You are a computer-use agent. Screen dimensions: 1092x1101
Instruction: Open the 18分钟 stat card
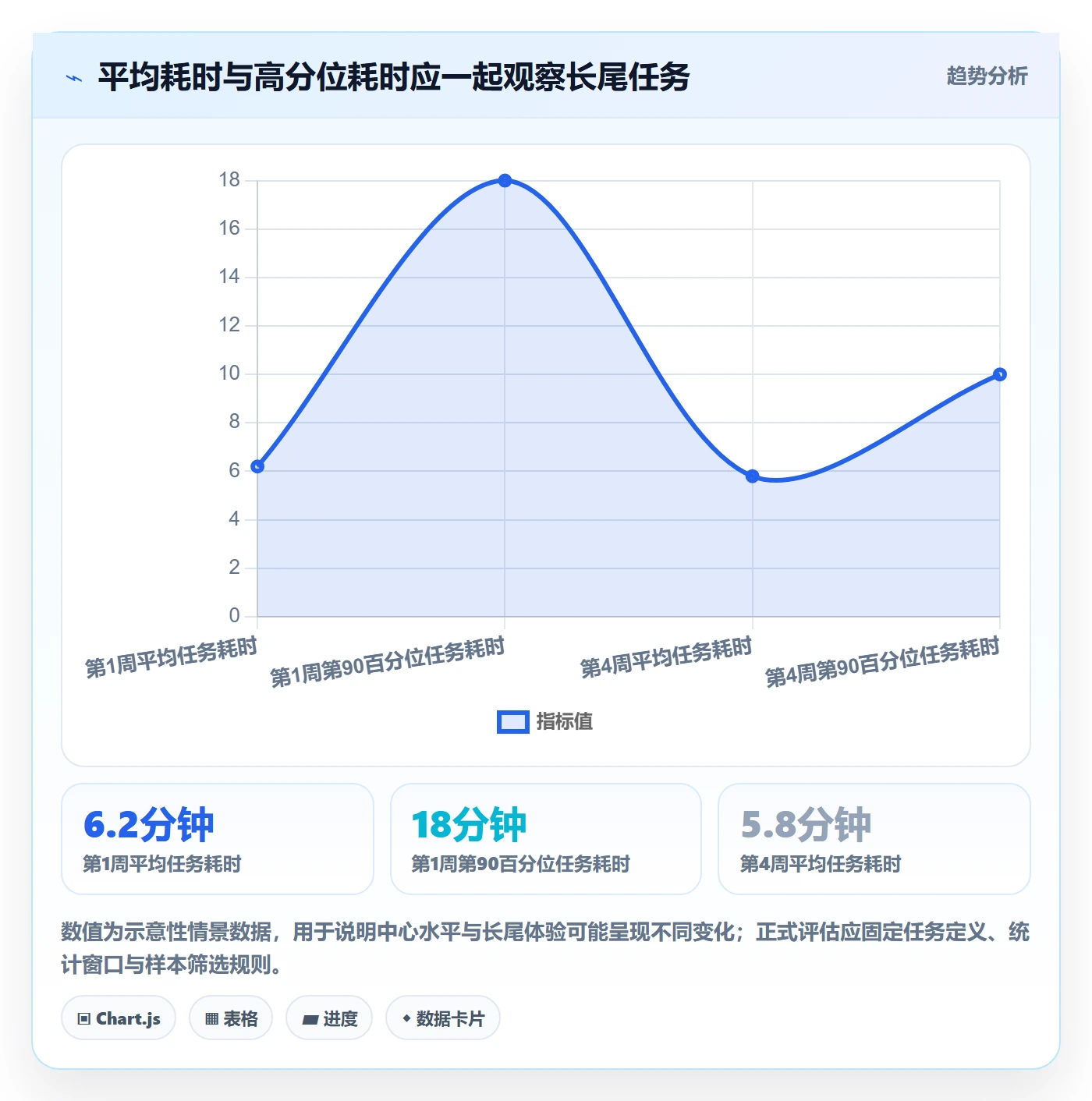[x=546, y=839]
